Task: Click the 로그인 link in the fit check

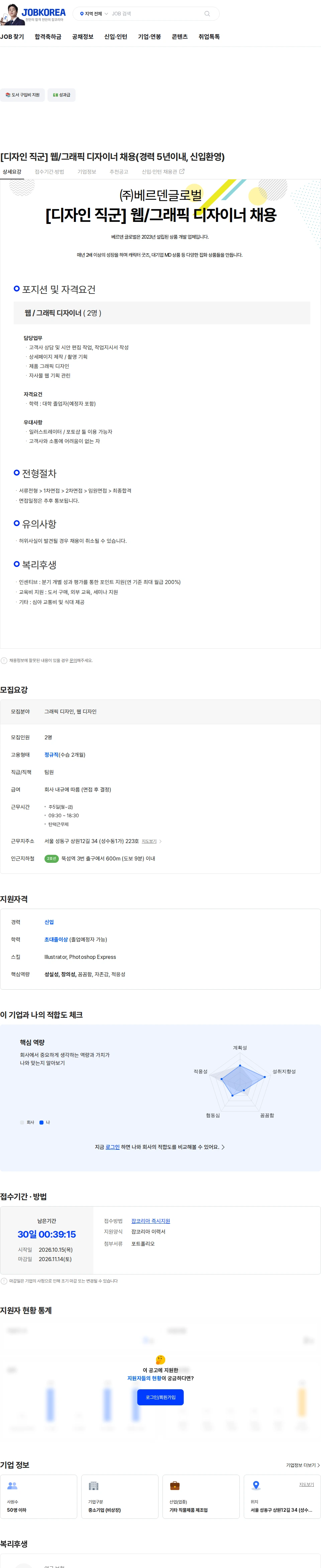Action: click(x=112, y=1147)
